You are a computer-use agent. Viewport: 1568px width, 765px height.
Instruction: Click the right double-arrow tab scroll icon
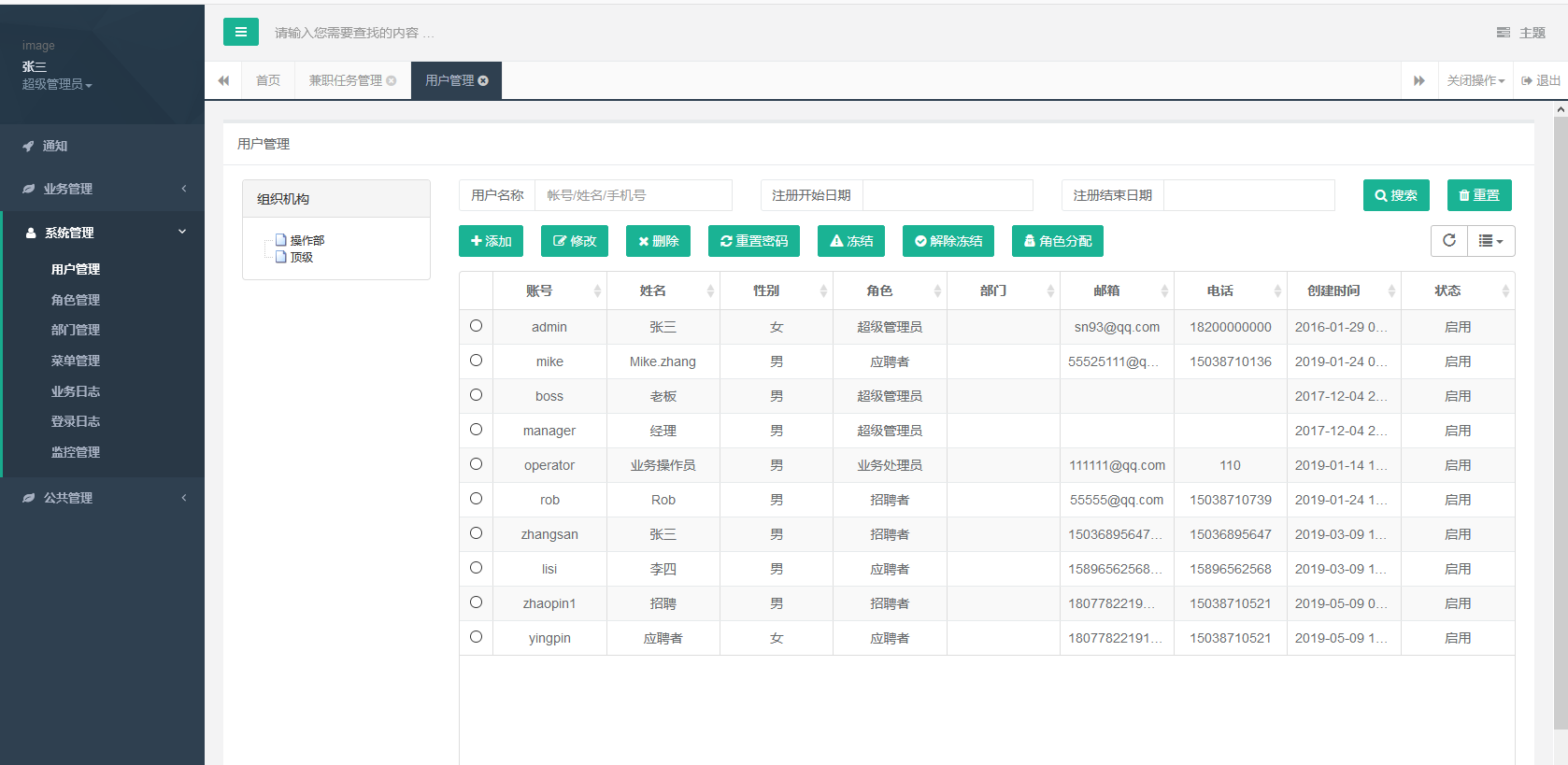pos(1418,80)
